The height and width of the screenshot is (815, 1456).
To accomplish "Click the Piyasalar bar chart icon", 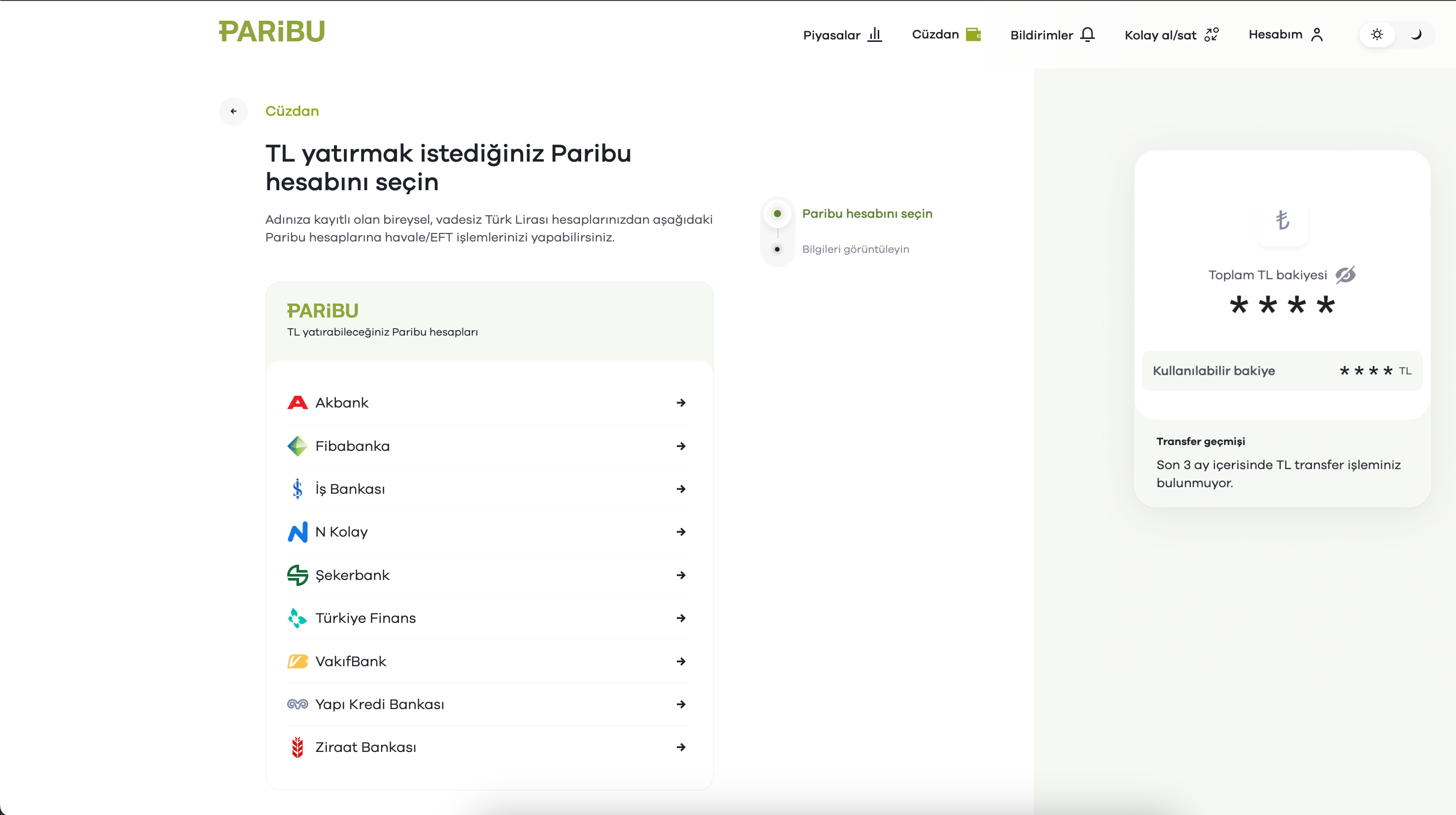I will (875, 34).
